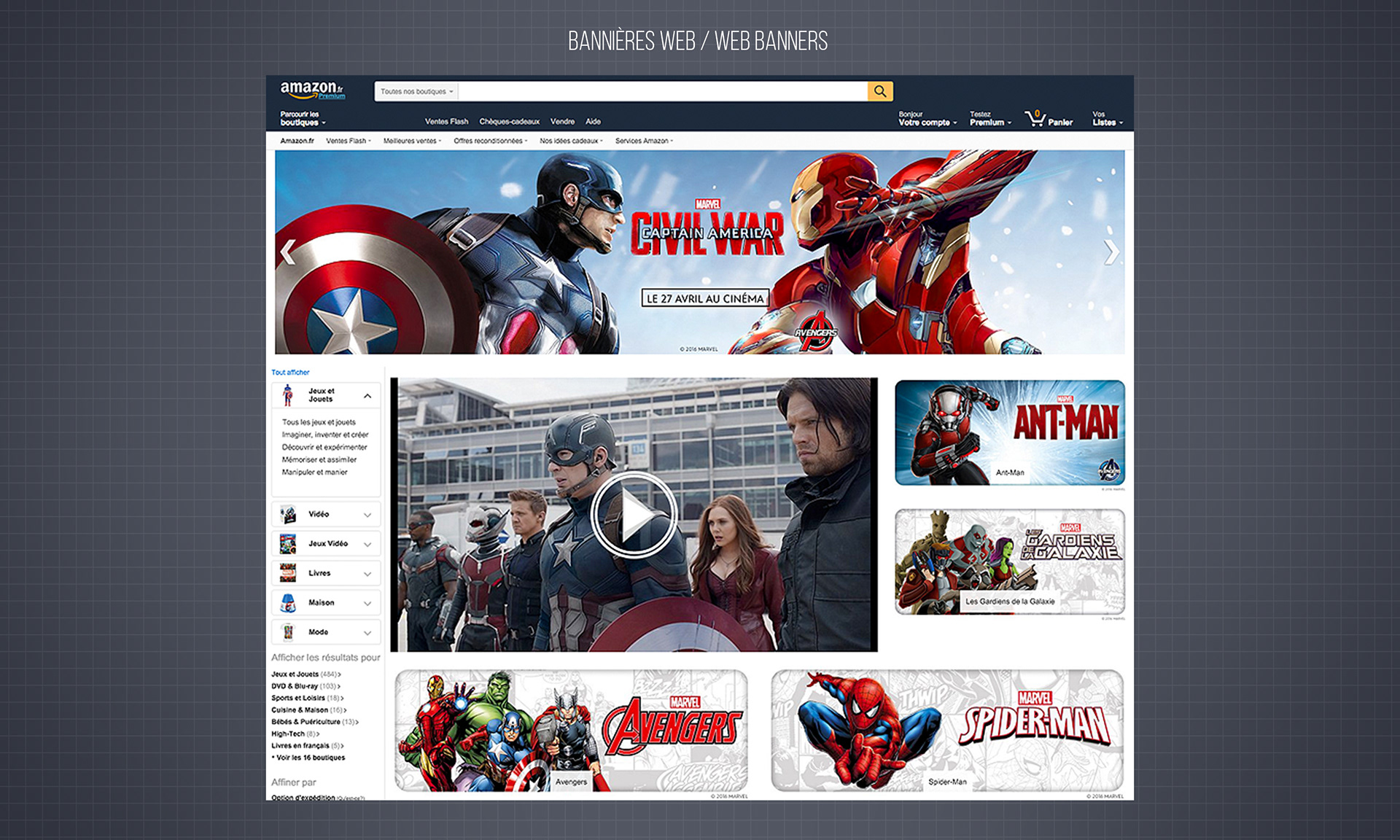Screen dimensions: 1400x840
Task: Collapse the Jeux et Jouets category
Action: (x=367, y=396)
